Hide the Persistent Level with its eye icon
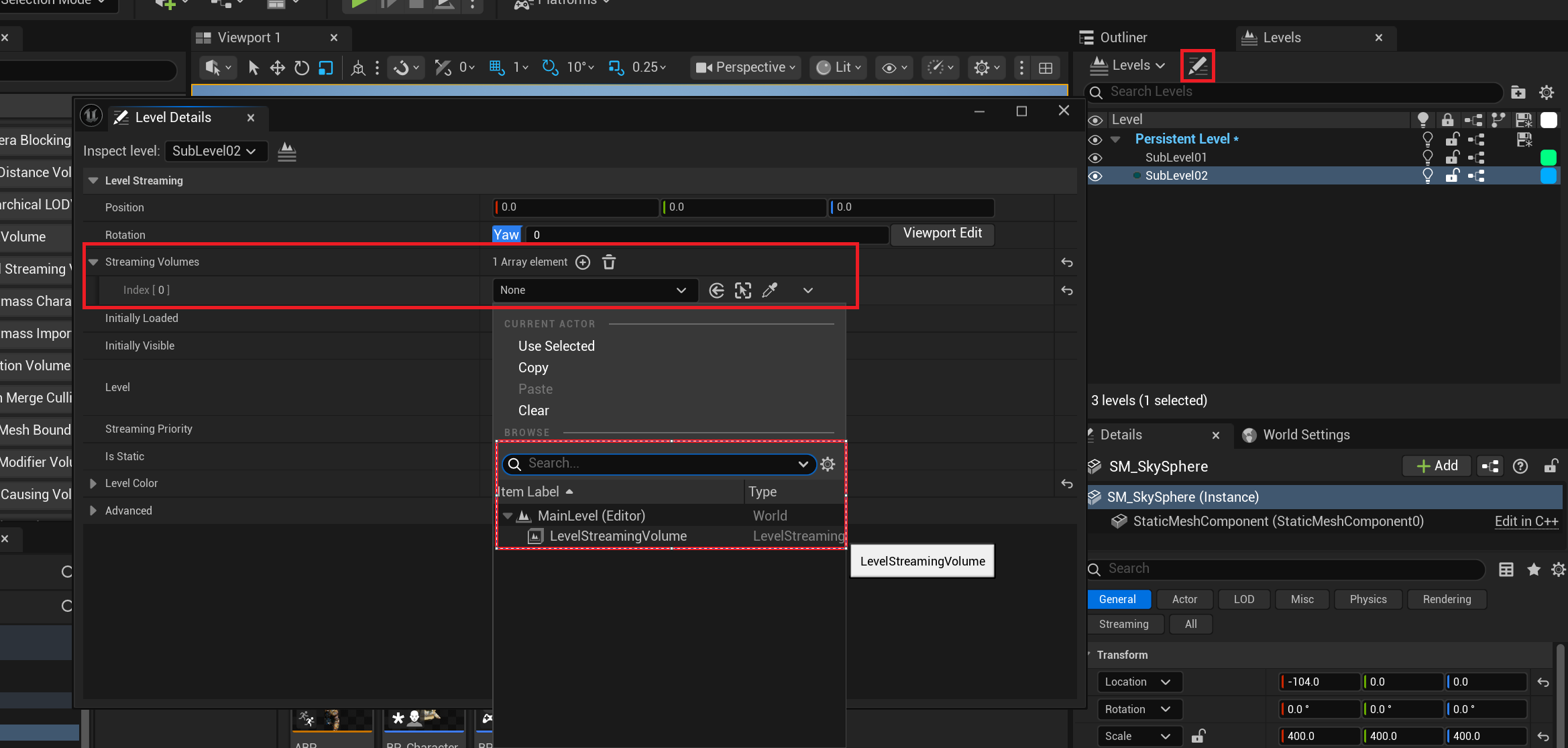 pyautogui.click(x=1095, y=140)
